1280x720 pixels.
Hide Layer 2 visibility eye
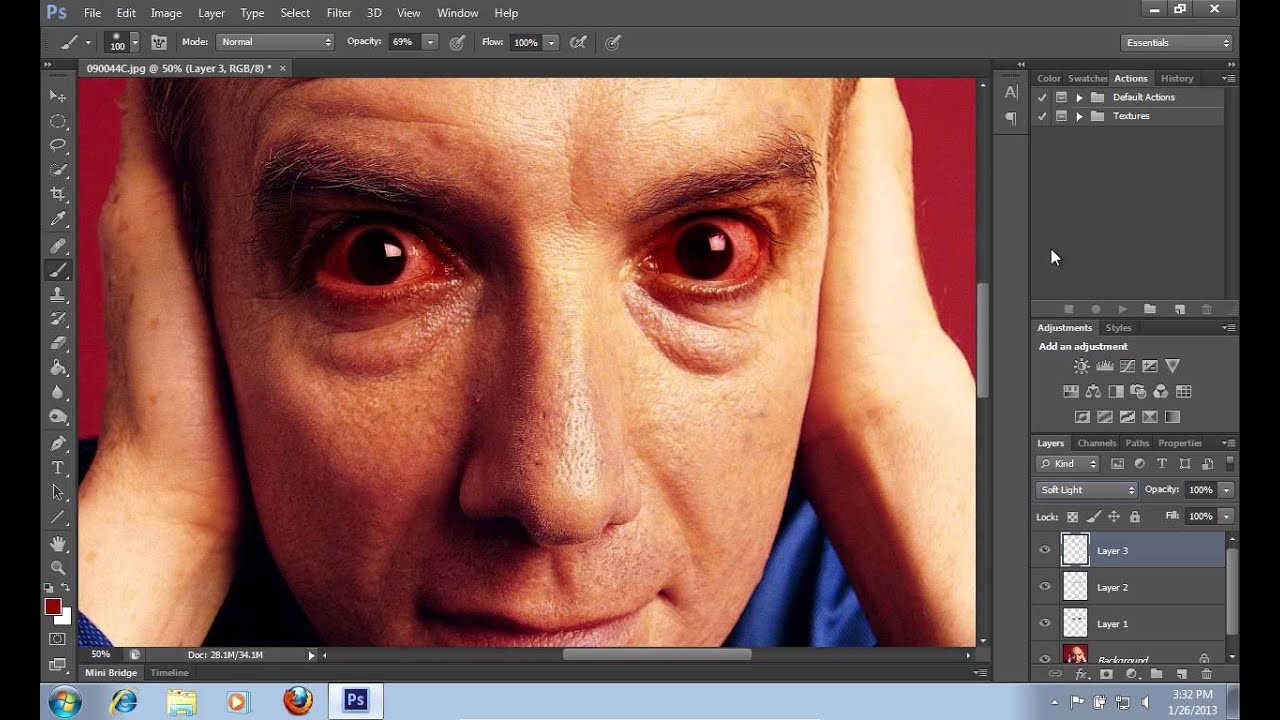pyautogui.click(x=1045, y=587)
